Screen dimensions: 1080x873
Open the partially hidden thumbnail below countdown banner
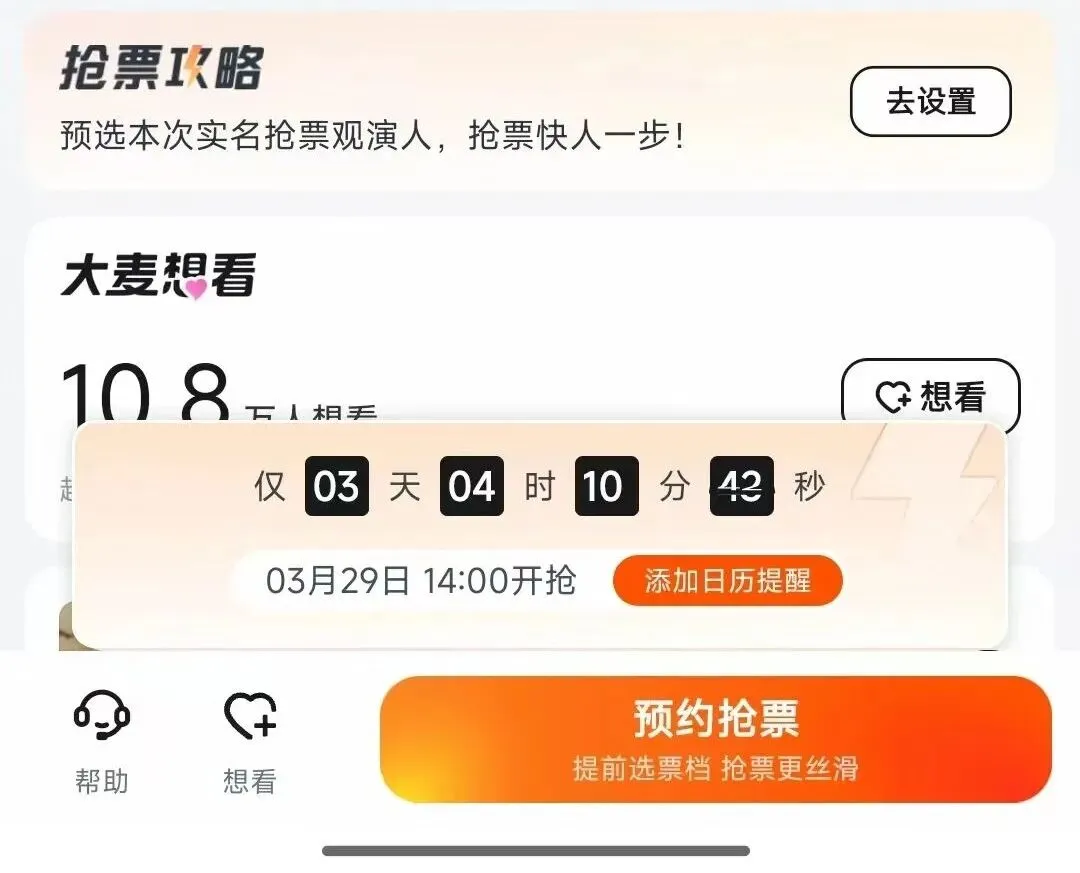tap(66, 626)
